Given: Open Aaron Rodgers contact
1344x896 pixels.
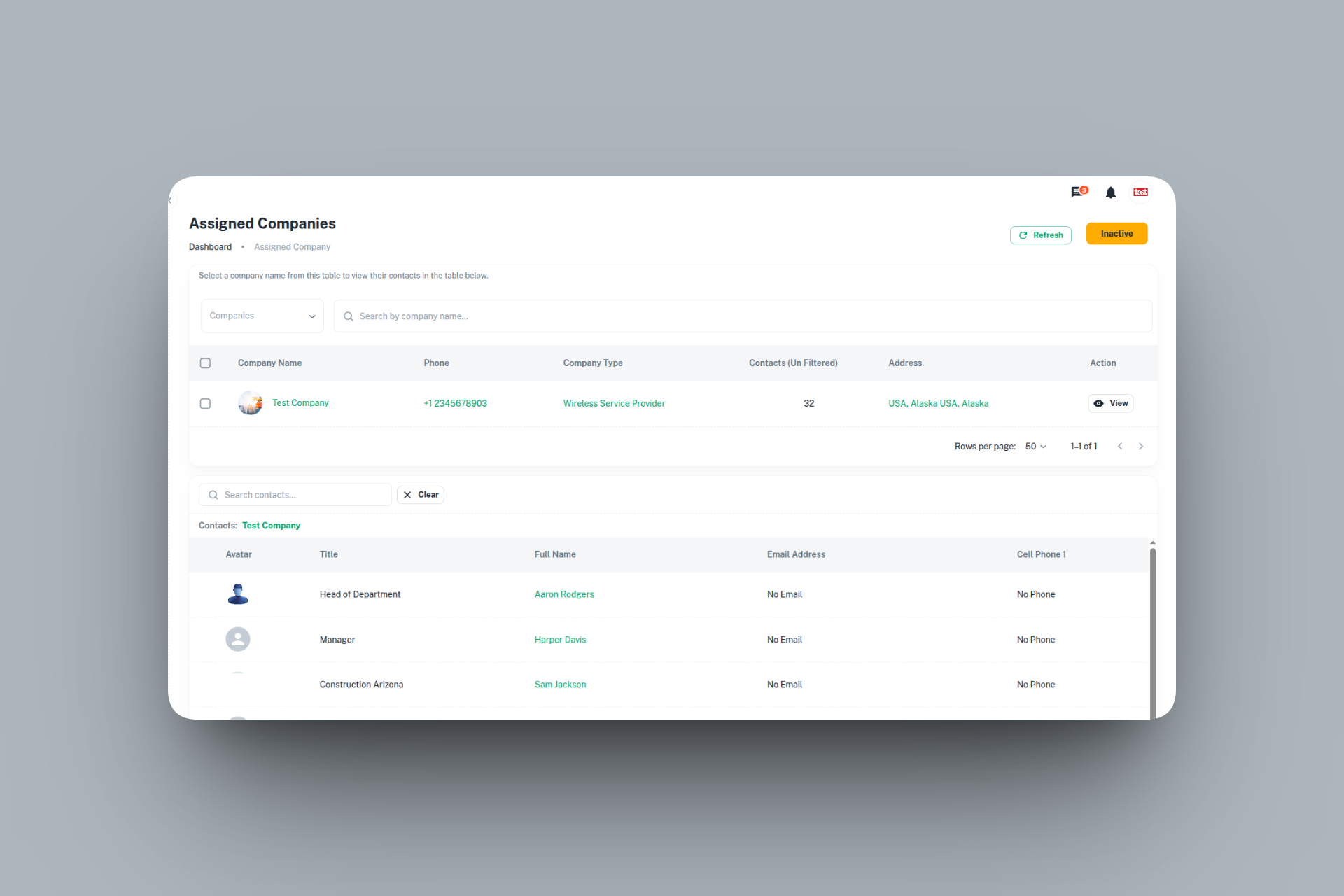Looking at the screenshot, I should [x=564, y=594].
